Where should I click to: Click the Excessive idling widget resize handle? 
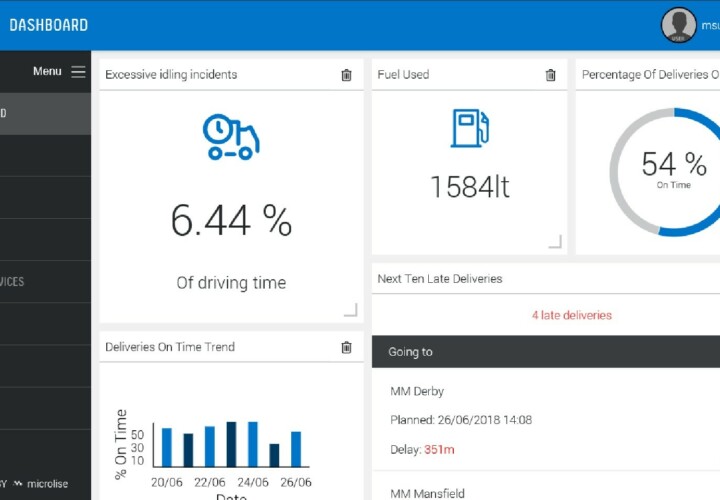[351, 310]
